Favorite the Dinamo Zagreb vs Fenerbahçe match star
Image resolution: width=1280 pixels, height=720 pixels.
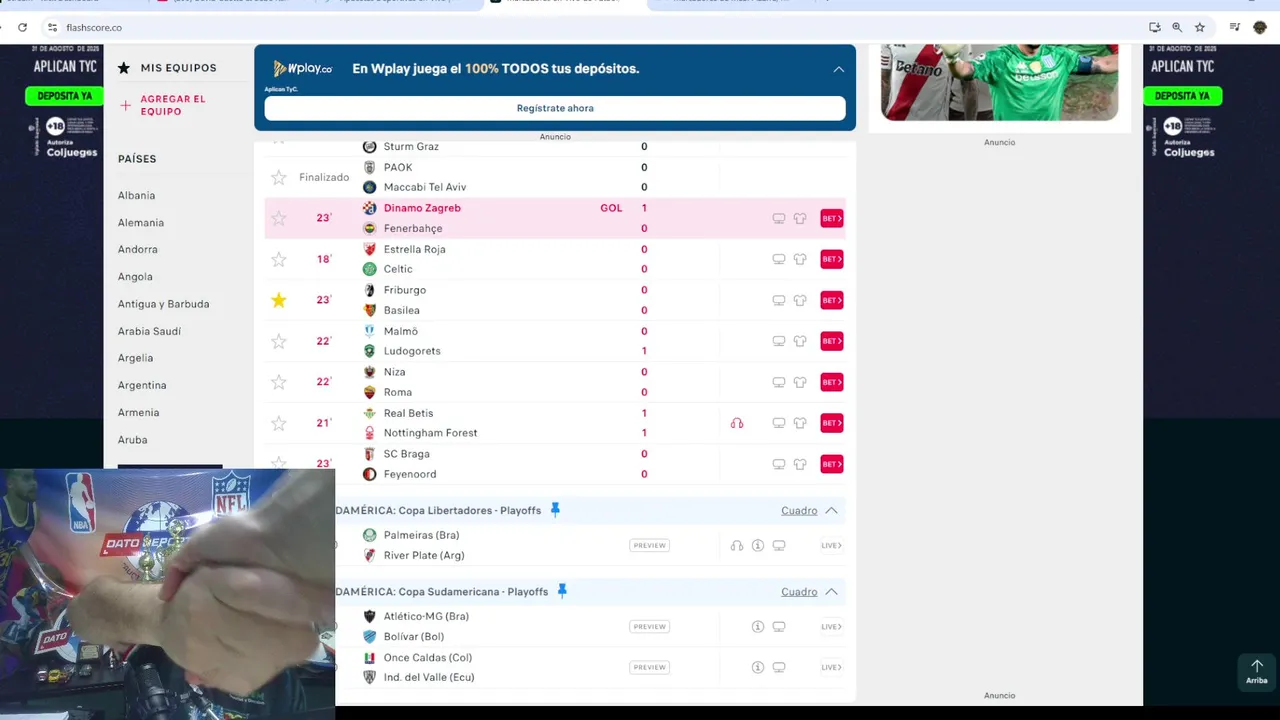(279, 218)
